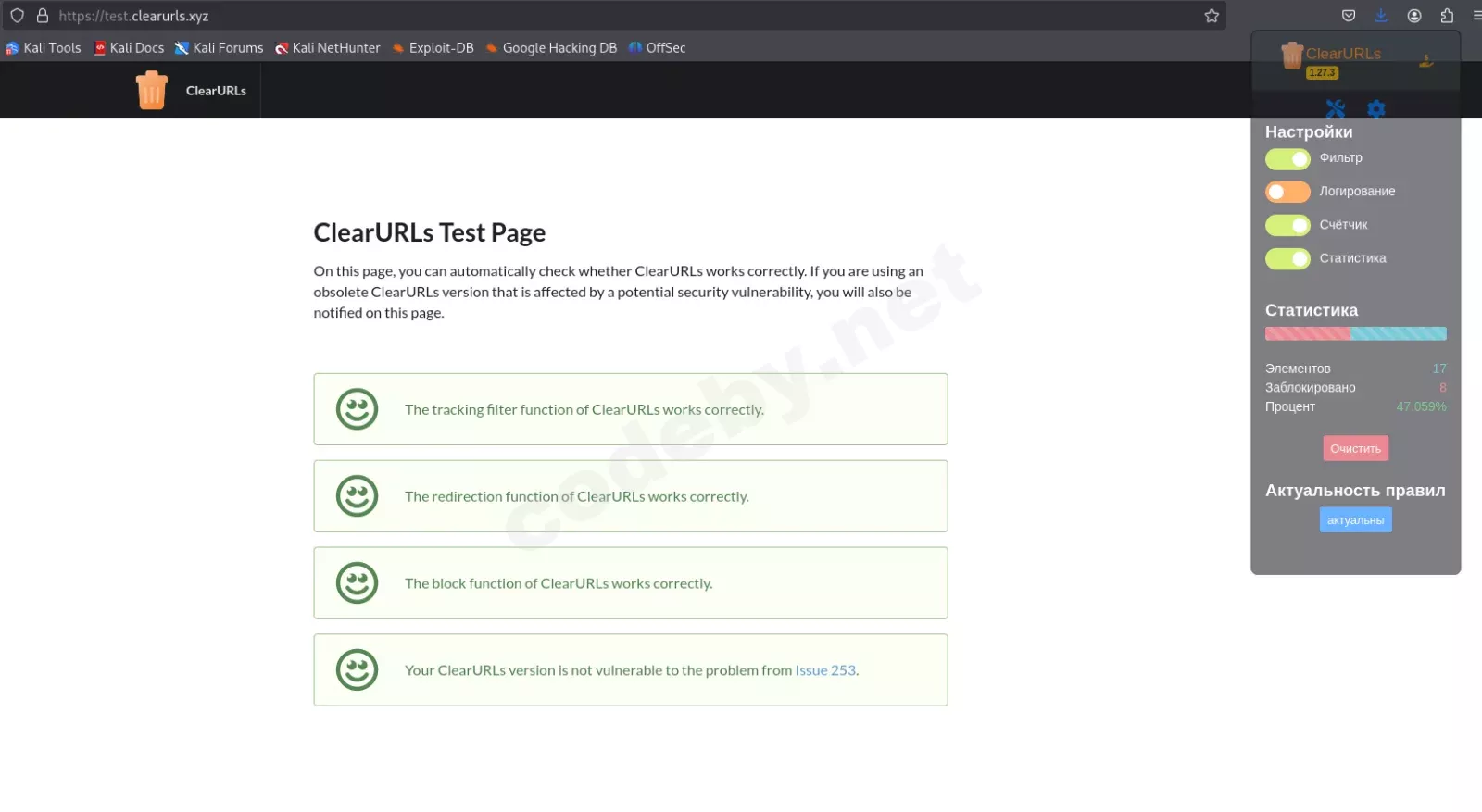This screenshot has width=1482, height=812.
Task: Enable the Логирование toggle
Action: click(1287, 192)
